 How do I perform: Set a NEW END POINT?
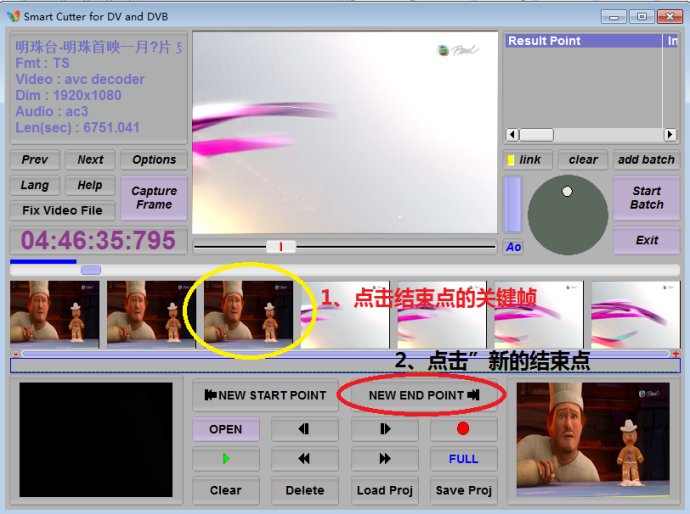(x=423, y=395)
